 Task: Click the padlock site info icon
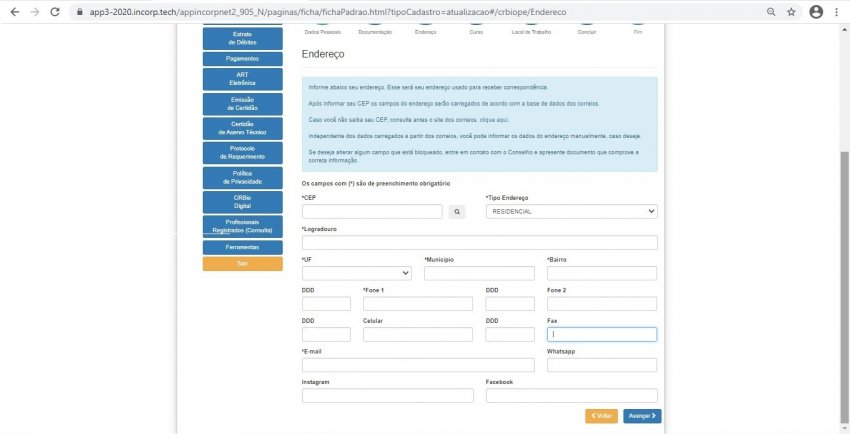click(x=80, y=12)
